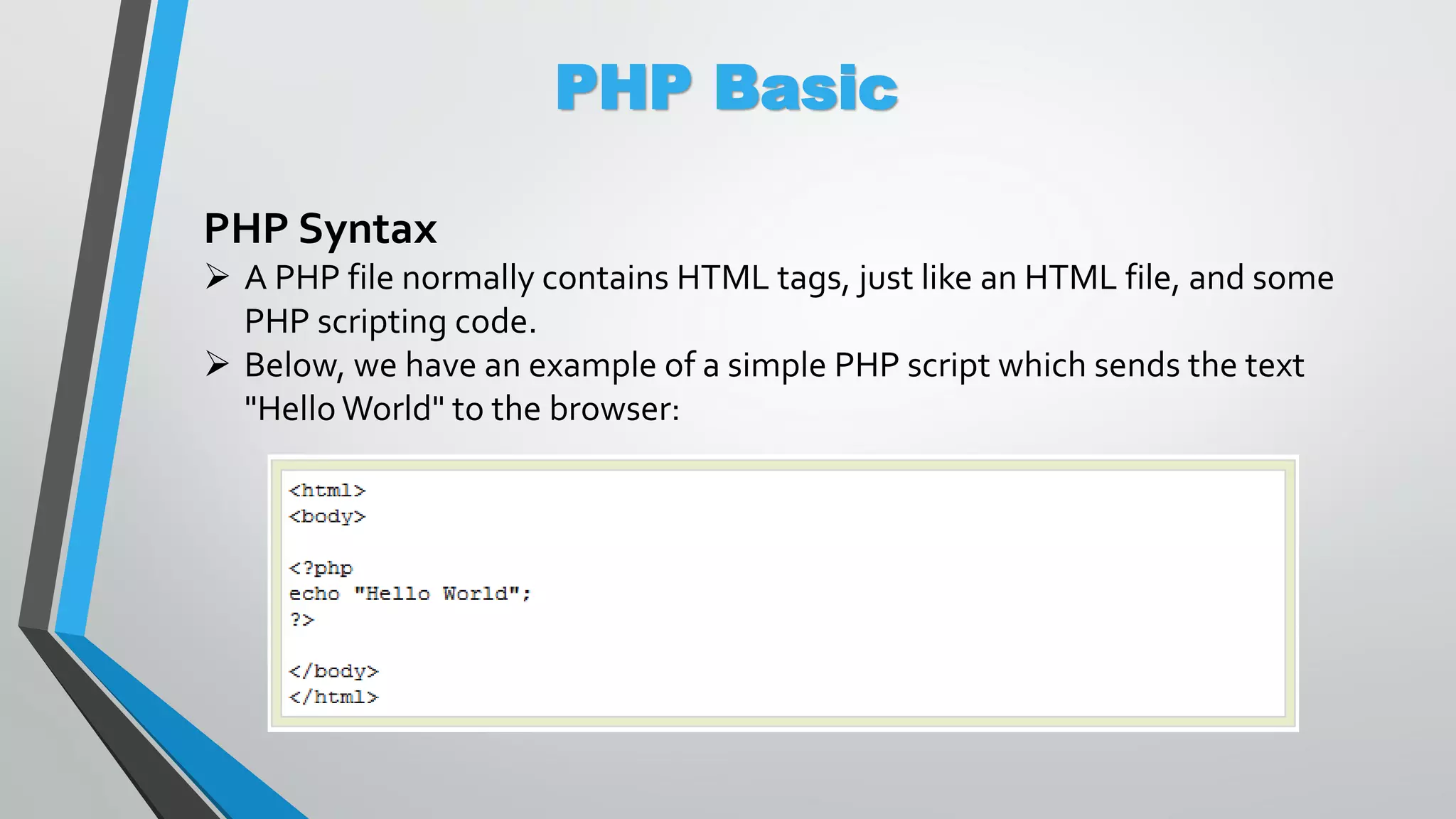Viewport: 1456px width, 819px height.
Task: Click the opening <html> code line
Action: [x=327, y=491]
